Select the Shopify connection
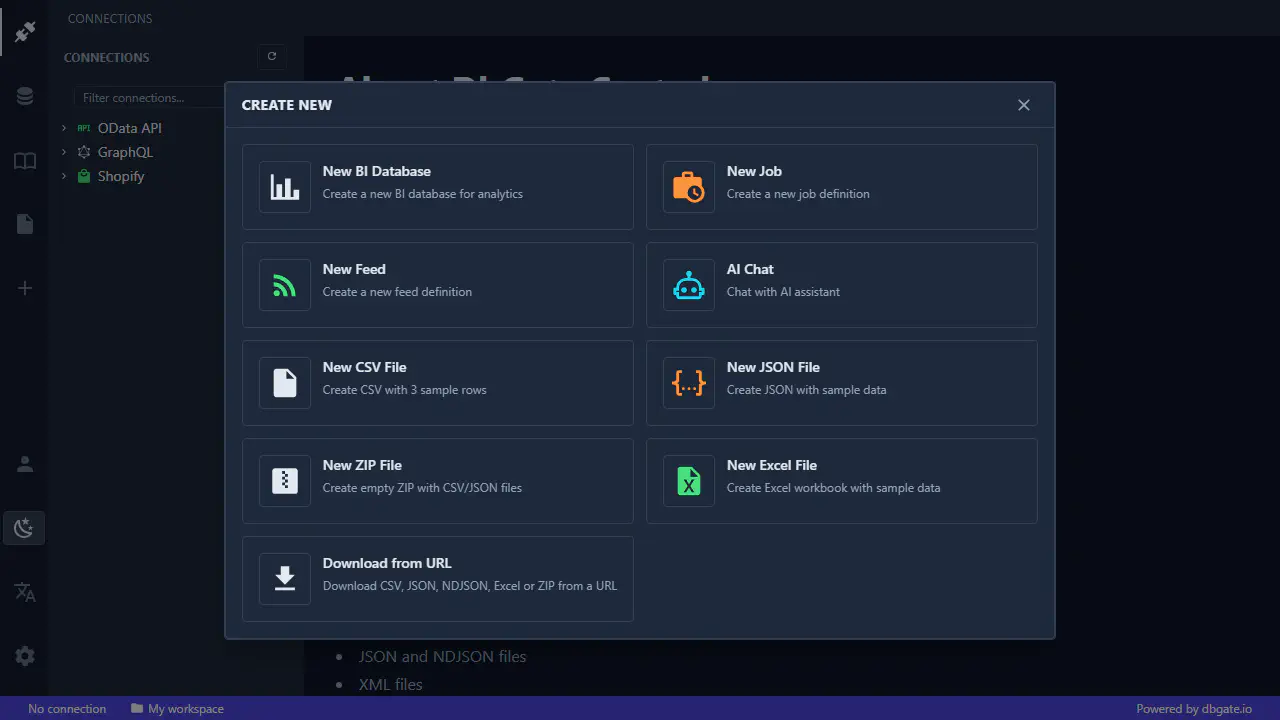 [x=121, y=176]
